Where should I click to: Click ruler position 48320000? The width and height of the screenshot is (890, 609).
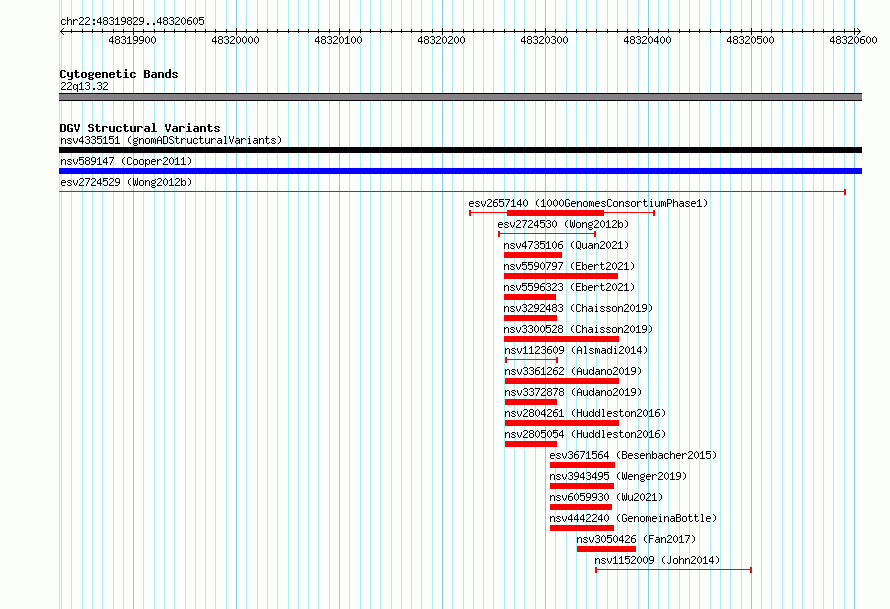(x=235, y=40)
